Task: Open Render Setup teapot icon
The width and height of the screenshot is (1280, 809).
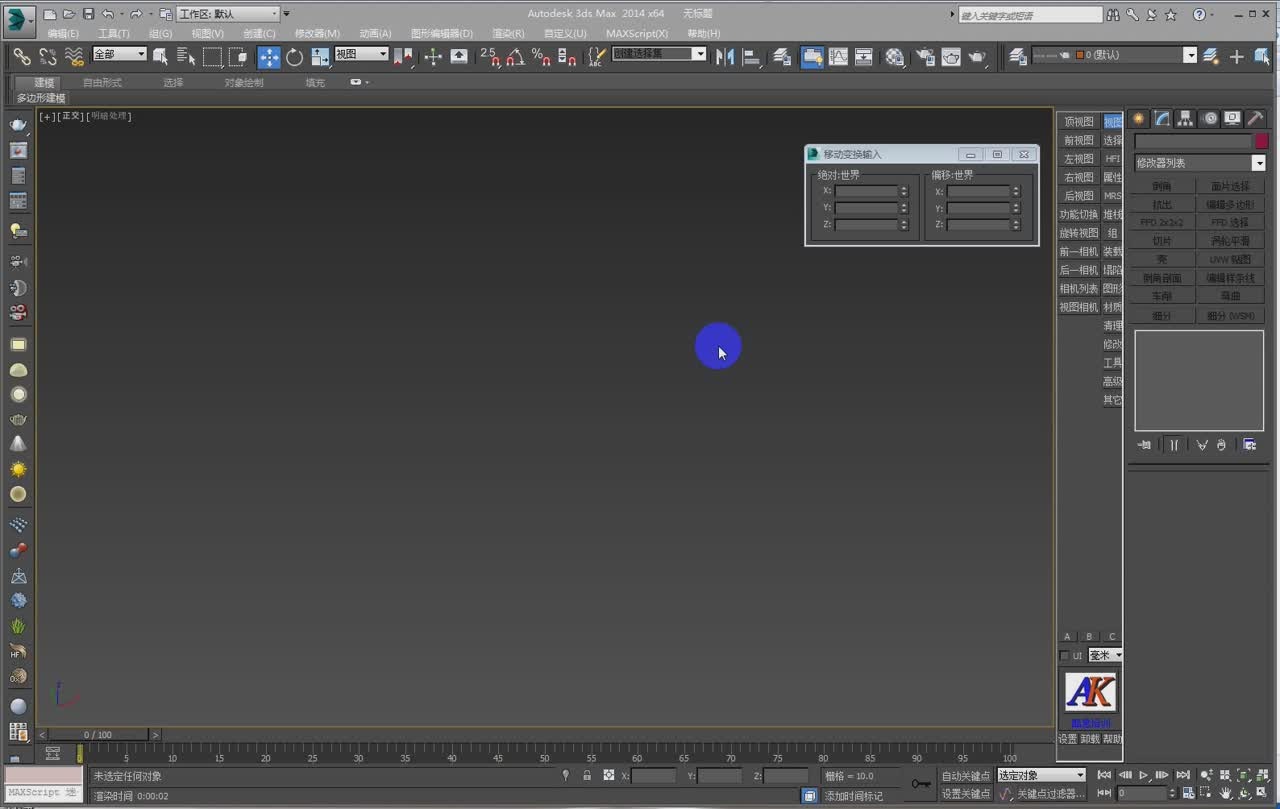Action: pos(925,57)
